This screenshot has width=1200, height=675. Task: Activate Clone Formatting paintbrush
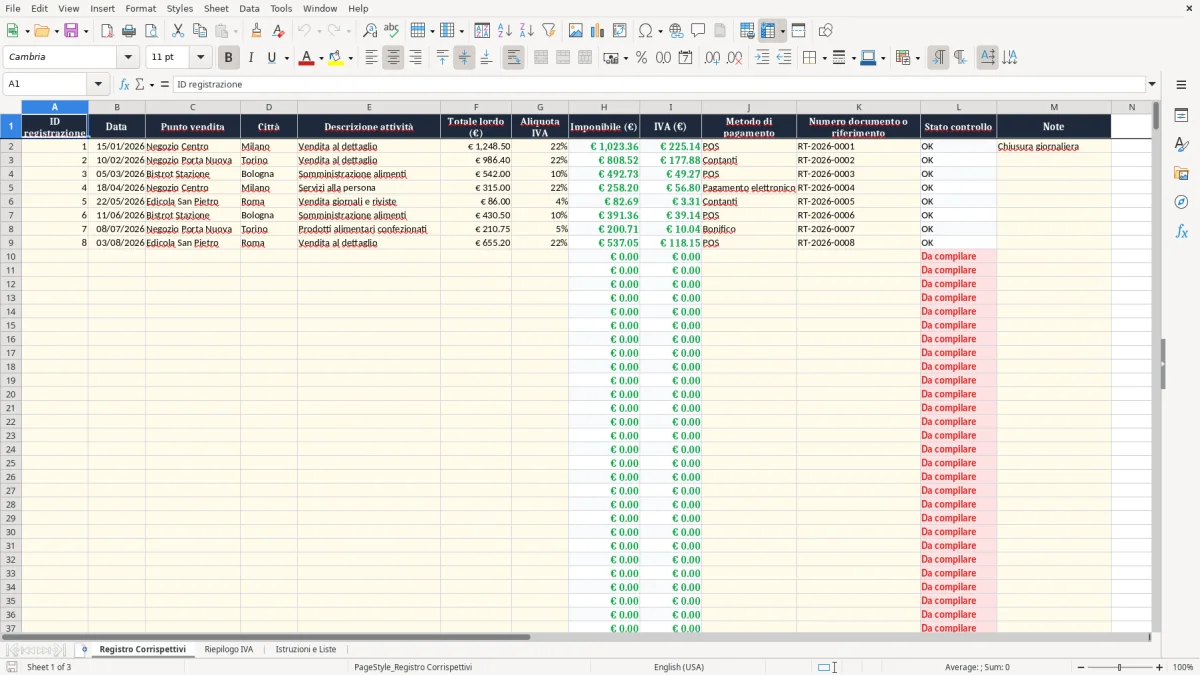tap(257, 31)
